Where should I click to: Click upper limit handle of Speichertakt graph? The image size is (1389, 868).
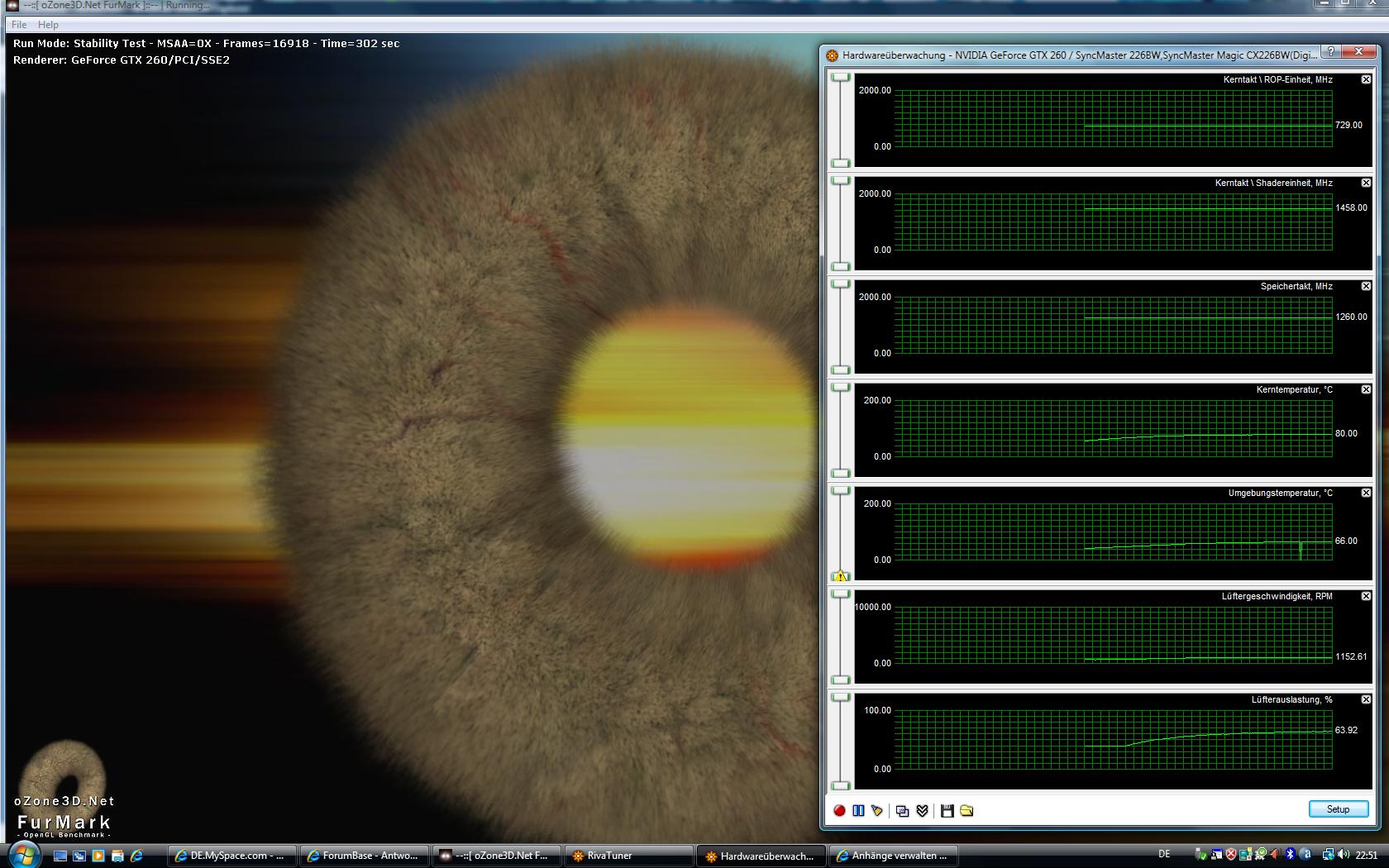point(841,284)
